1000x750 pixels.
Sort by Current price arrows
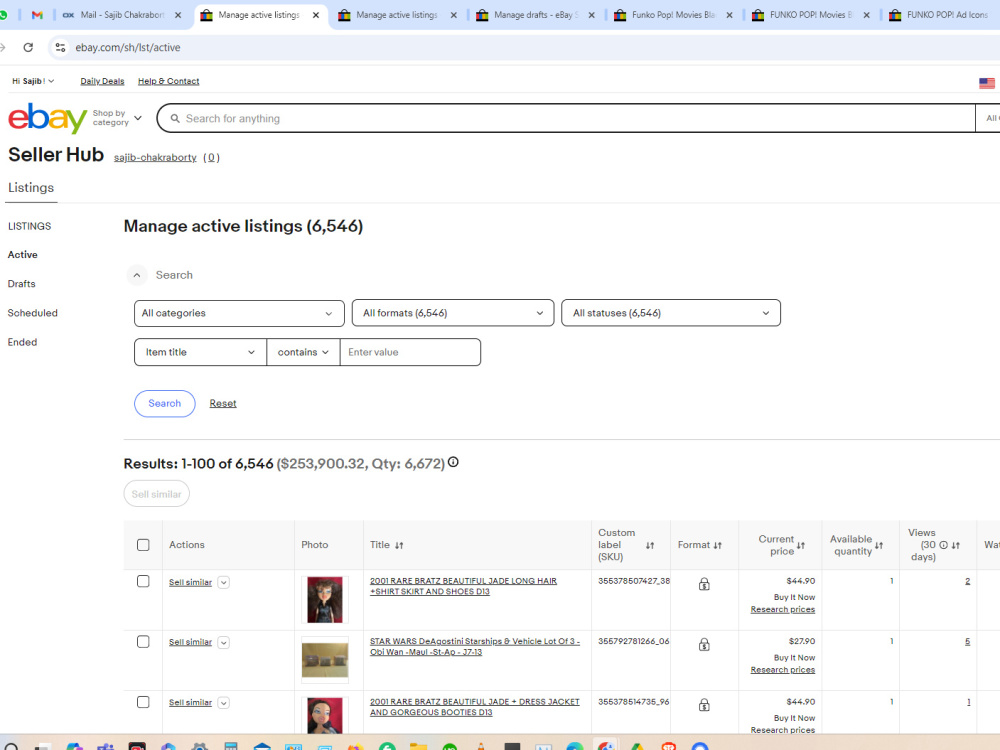[x=801, y=545]
